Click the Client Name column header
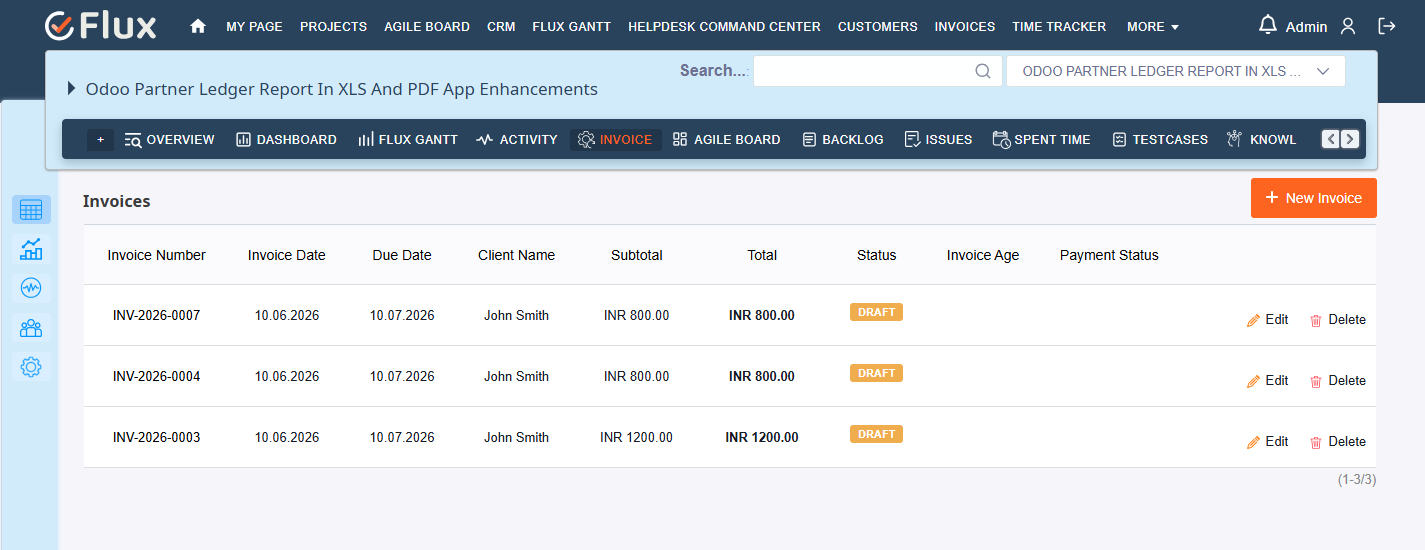The width and height of the screenshot is (1425, 550). tap(516, 255)
